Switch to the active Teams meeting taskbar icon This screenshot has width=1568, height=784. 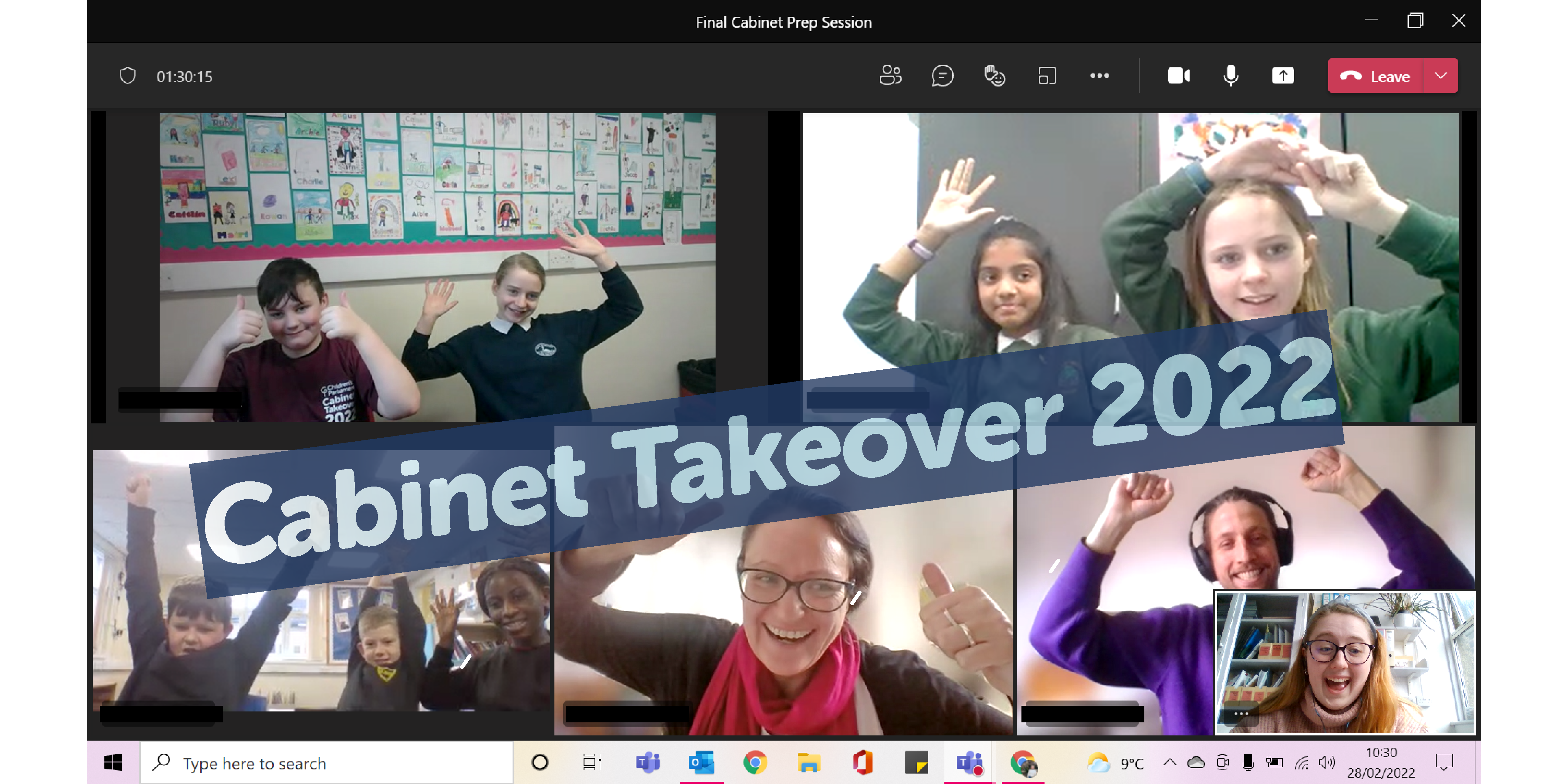[969, 763]
